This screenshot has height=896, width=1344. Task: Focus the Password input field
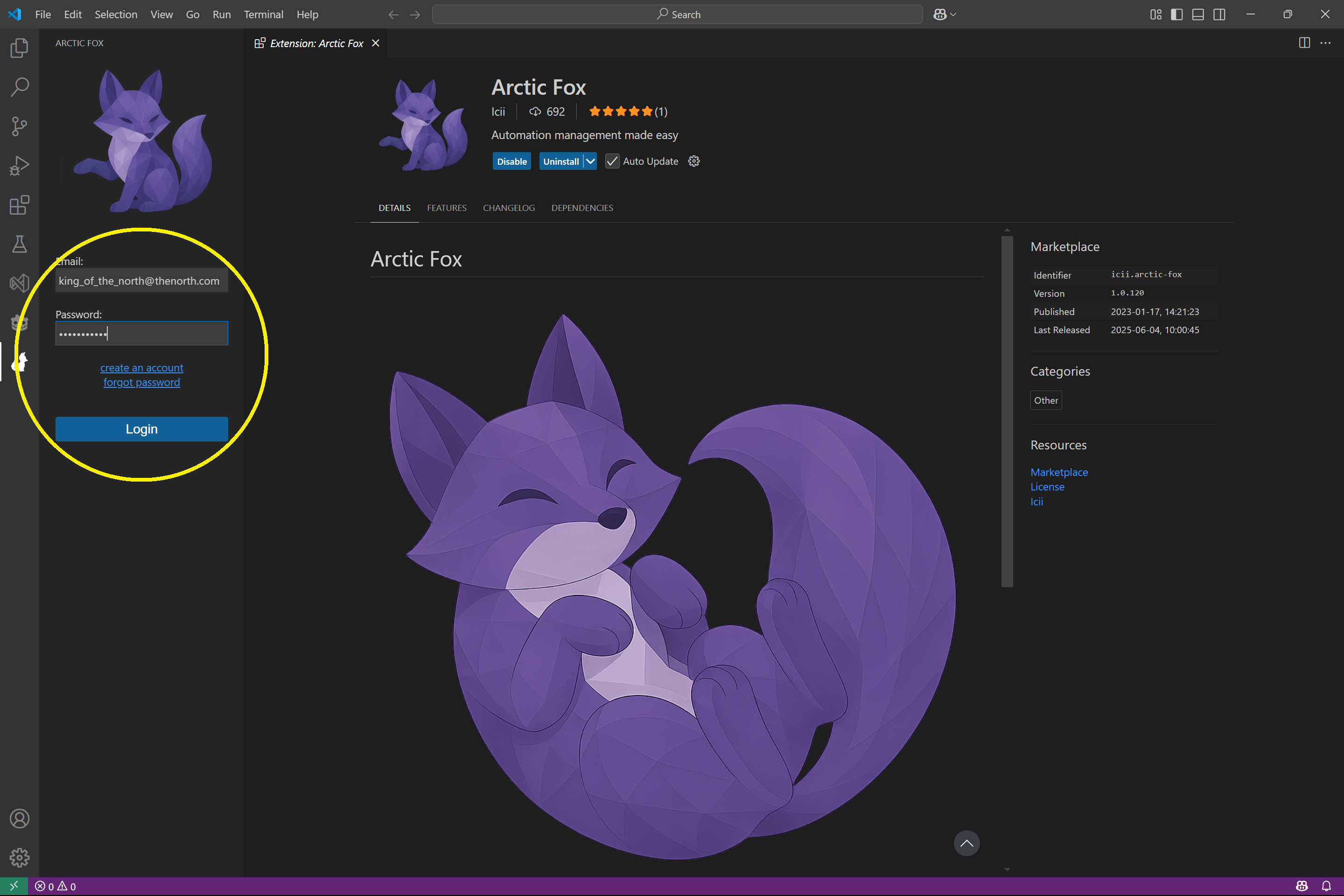tap(142, 333)
